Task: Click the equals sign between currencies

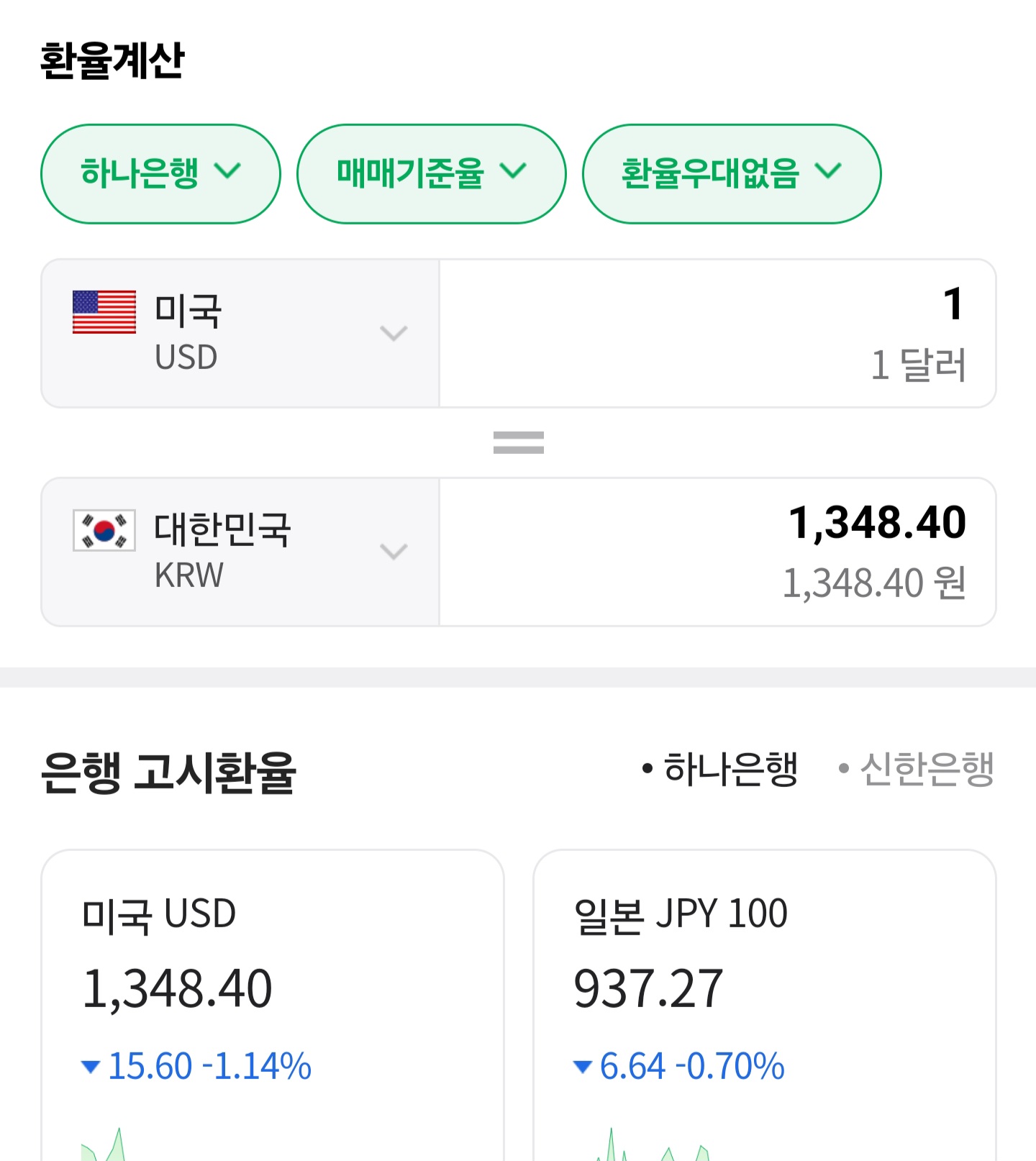Action: [518, 442]
